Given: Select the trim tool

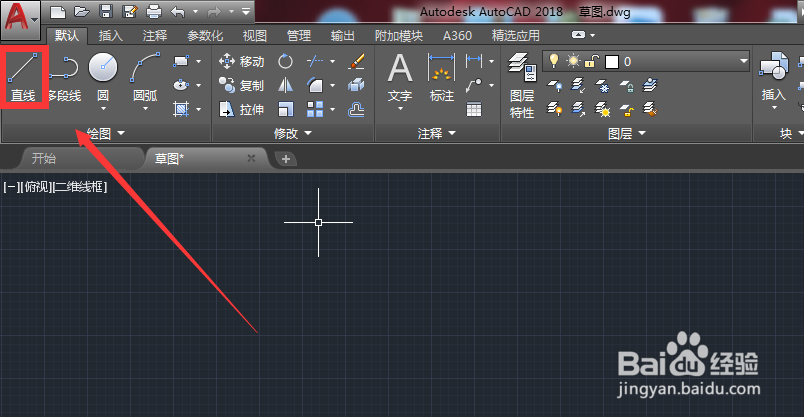Looking at the screenshot, I should [315, 61].
